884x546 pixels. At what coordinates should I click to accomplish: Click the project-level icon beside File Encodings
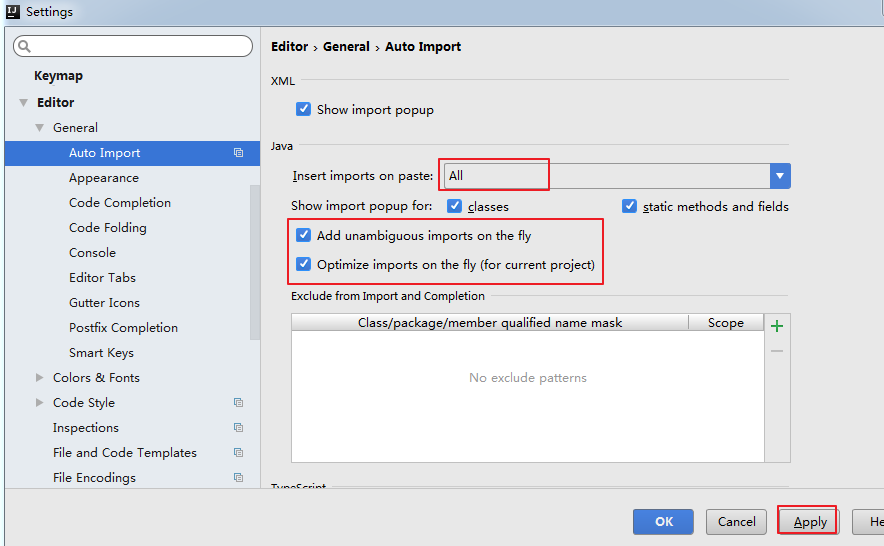tap(238, 478)
